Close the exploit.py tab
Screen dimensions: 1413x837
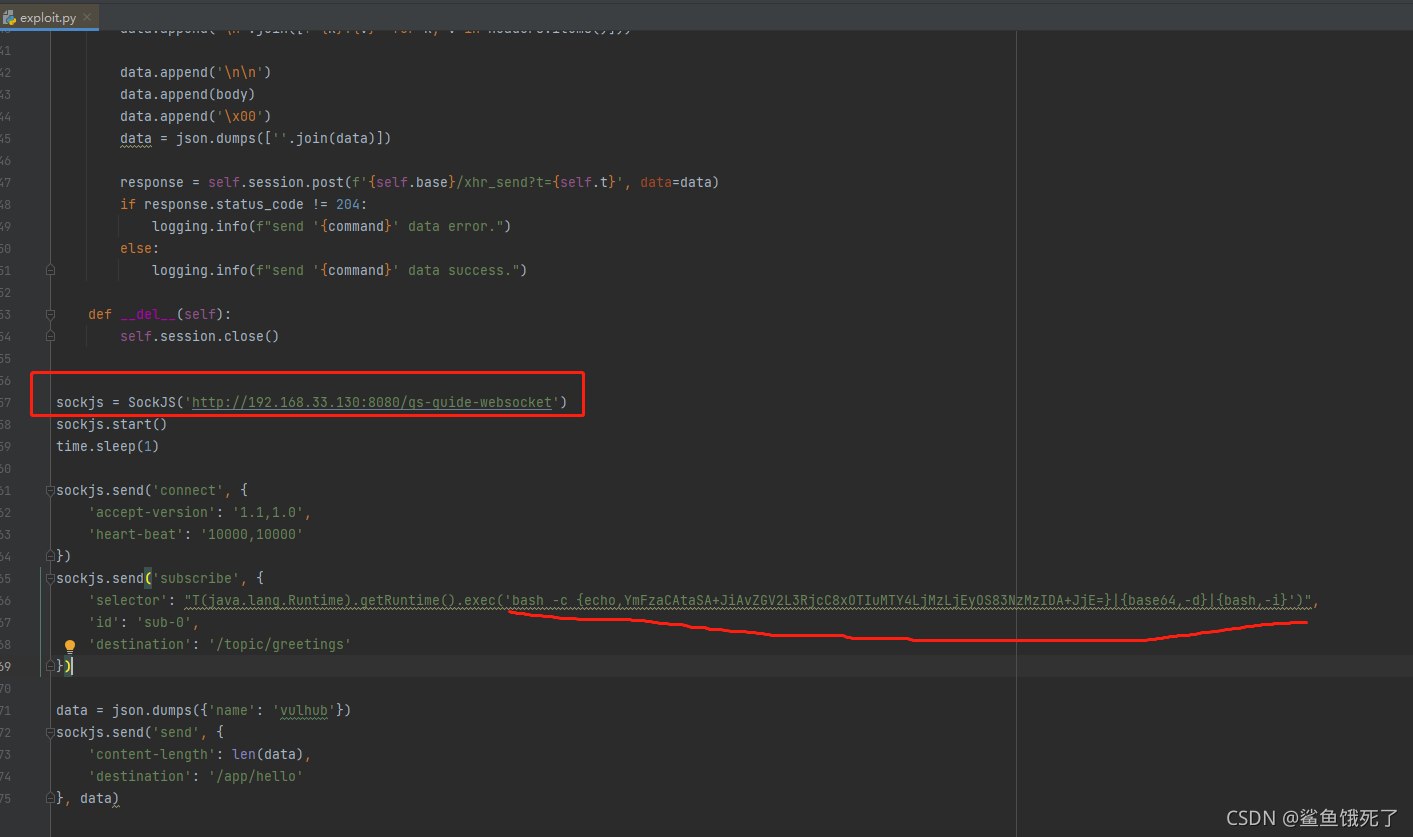pyautogui.click(x=87, y=18)
